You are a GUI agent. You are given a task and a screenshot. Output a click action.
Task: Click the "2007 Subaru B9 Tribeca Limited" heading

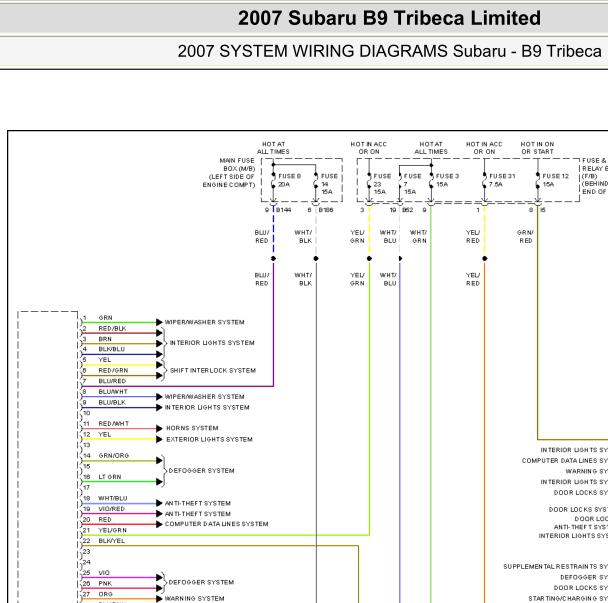[x=389, y=18]
